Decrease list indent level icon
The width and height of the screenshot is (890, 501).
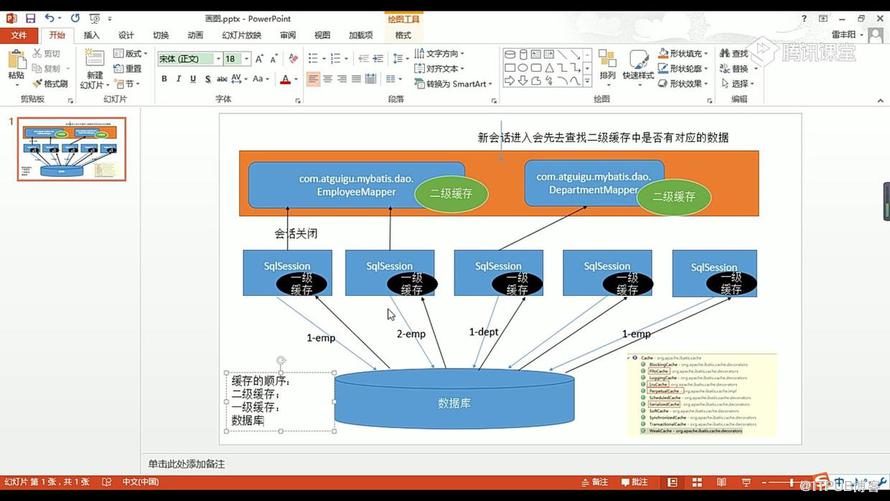coord(364,58)
